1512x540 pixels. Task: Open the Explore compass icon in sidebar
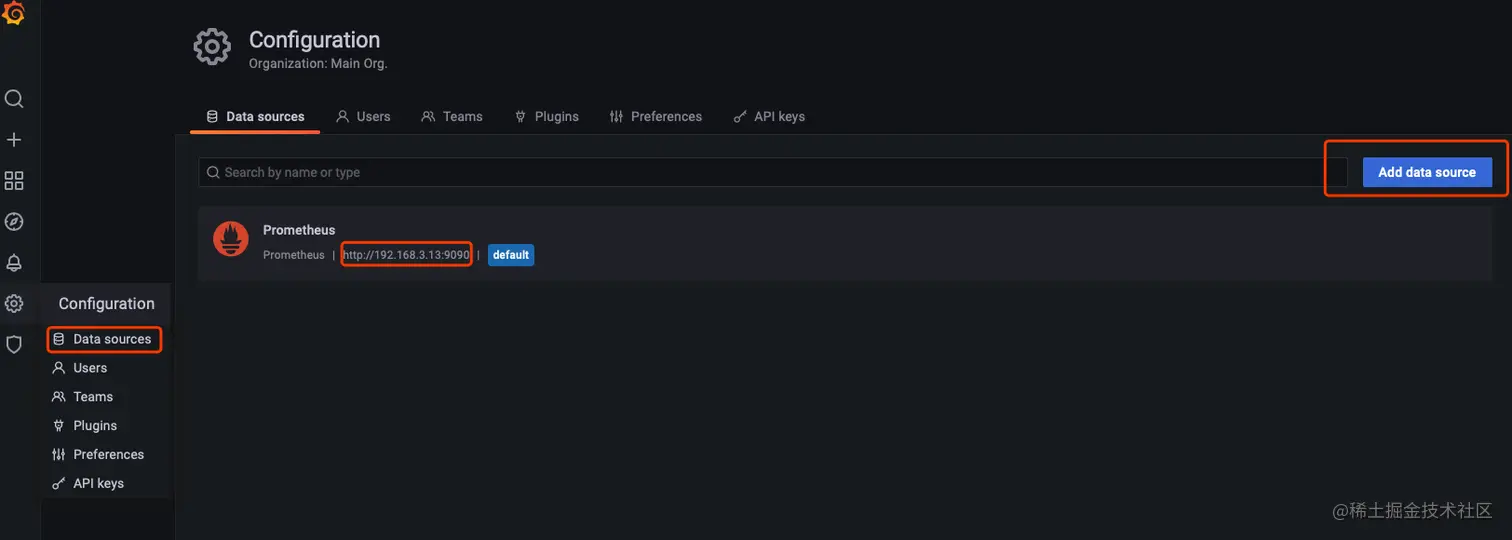(14, 222)
